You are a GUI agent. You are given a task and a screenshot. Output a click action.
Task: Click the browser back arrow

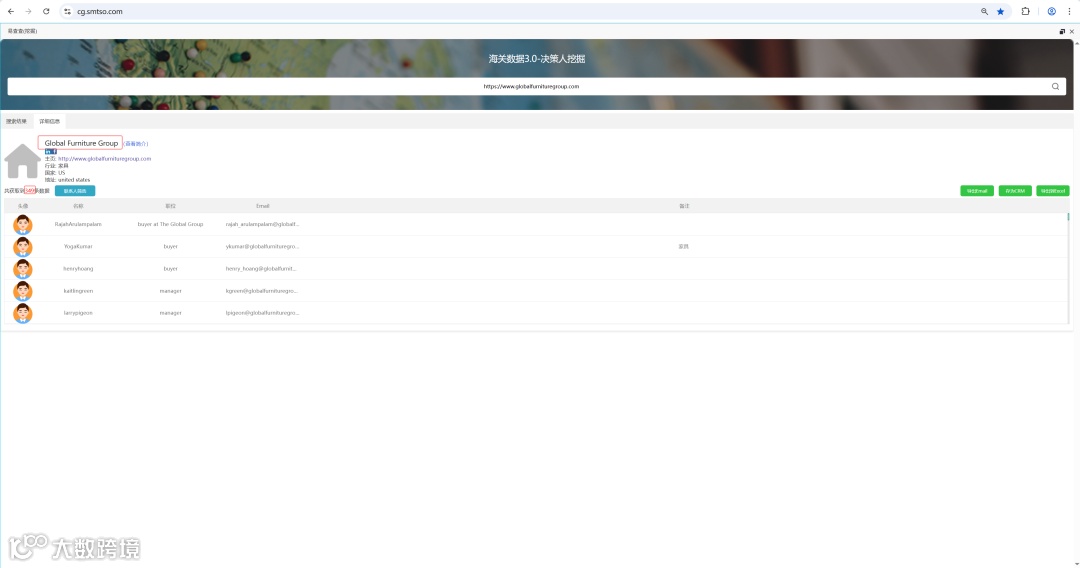[x=10, y=11]
